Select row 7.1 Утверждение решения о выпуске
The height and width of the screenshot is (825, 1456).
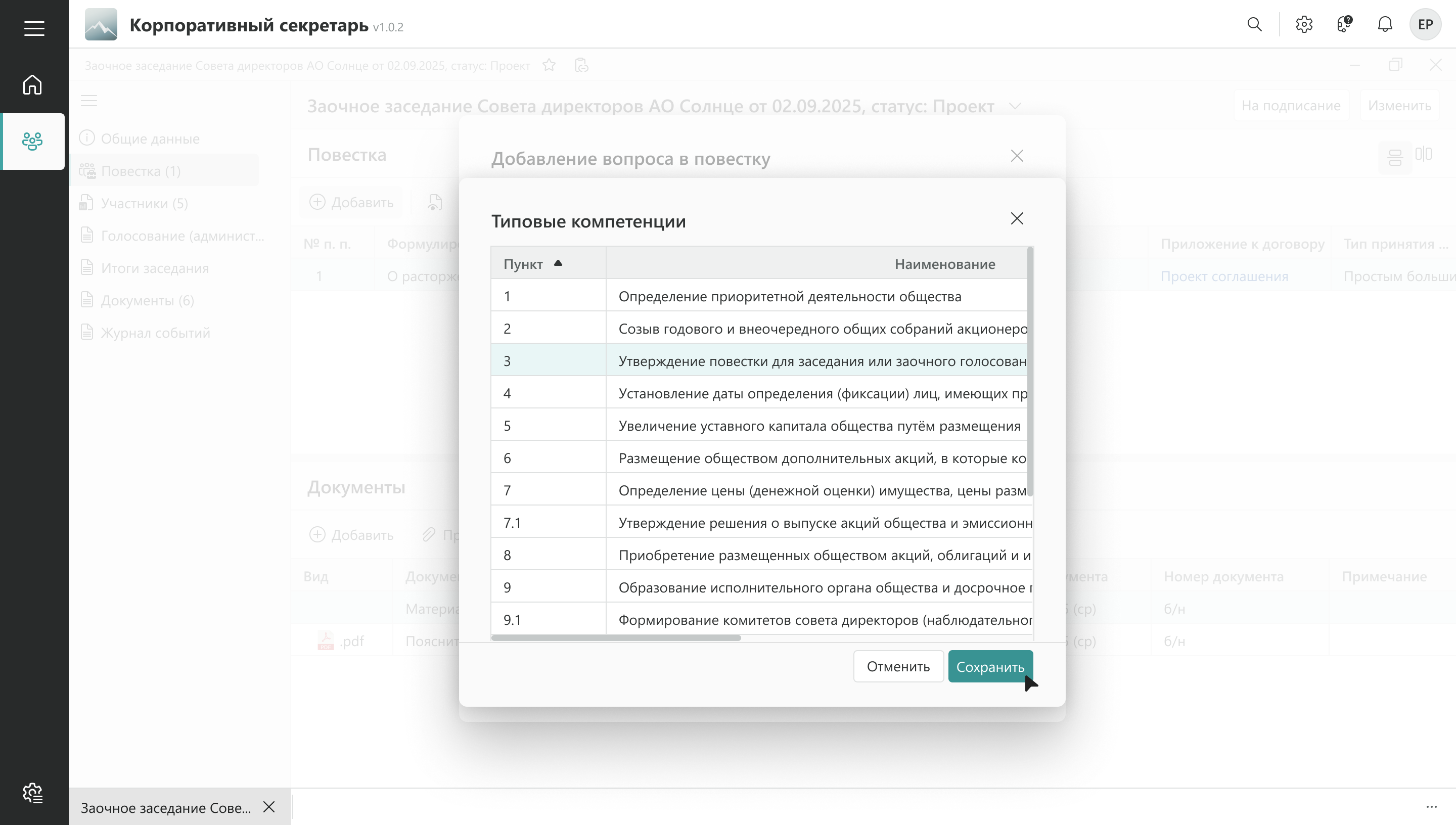click(x=818, y=522)
